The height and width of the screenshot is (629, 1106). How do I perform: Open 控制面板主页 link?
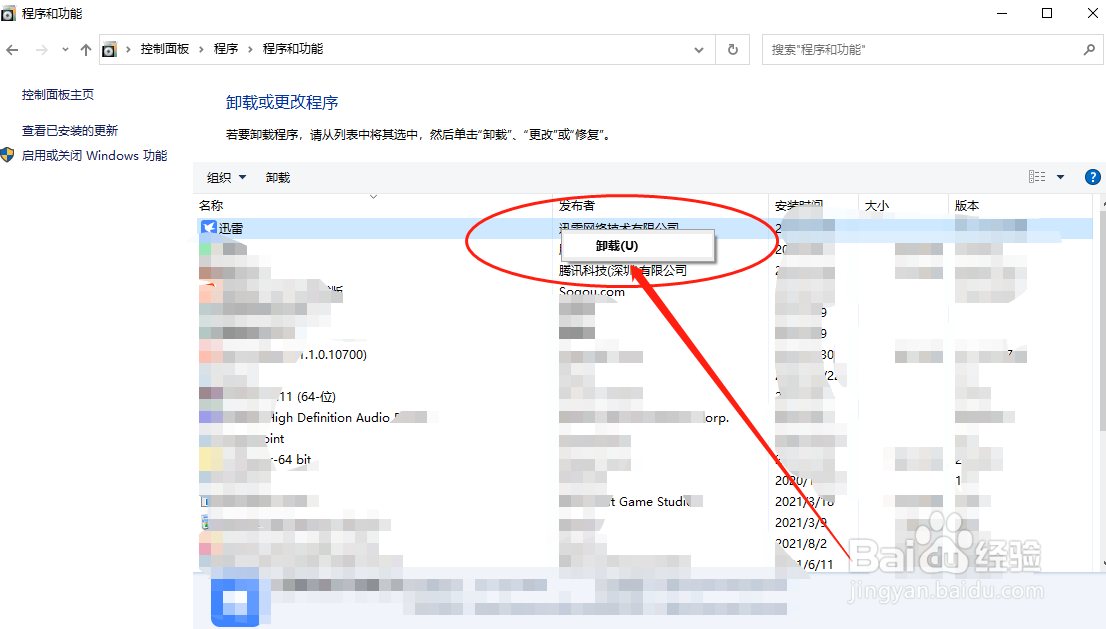[x=58, y=94]
